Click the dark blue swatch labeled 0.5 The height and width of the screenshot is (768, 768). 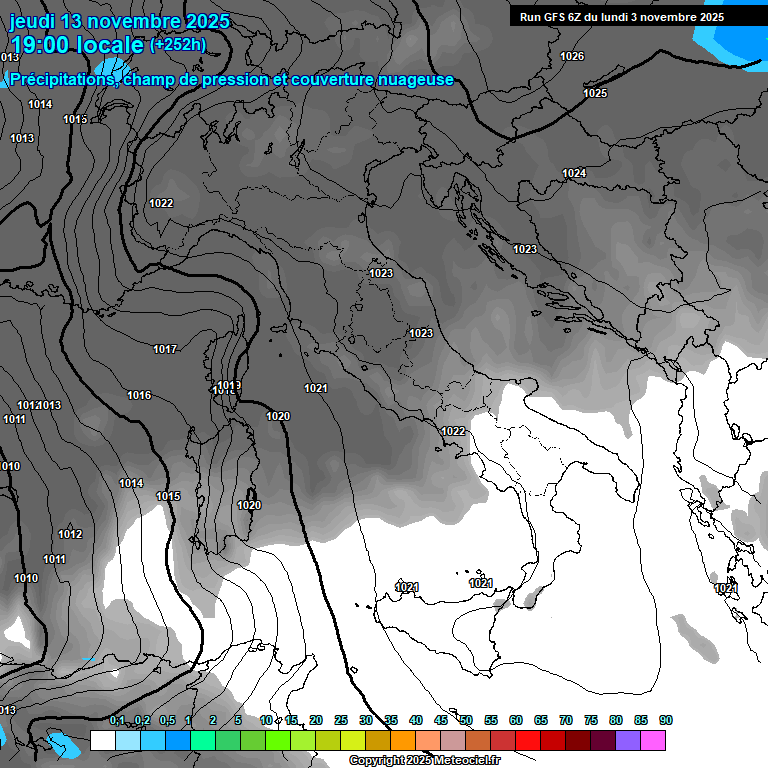[x=177, y=741]
